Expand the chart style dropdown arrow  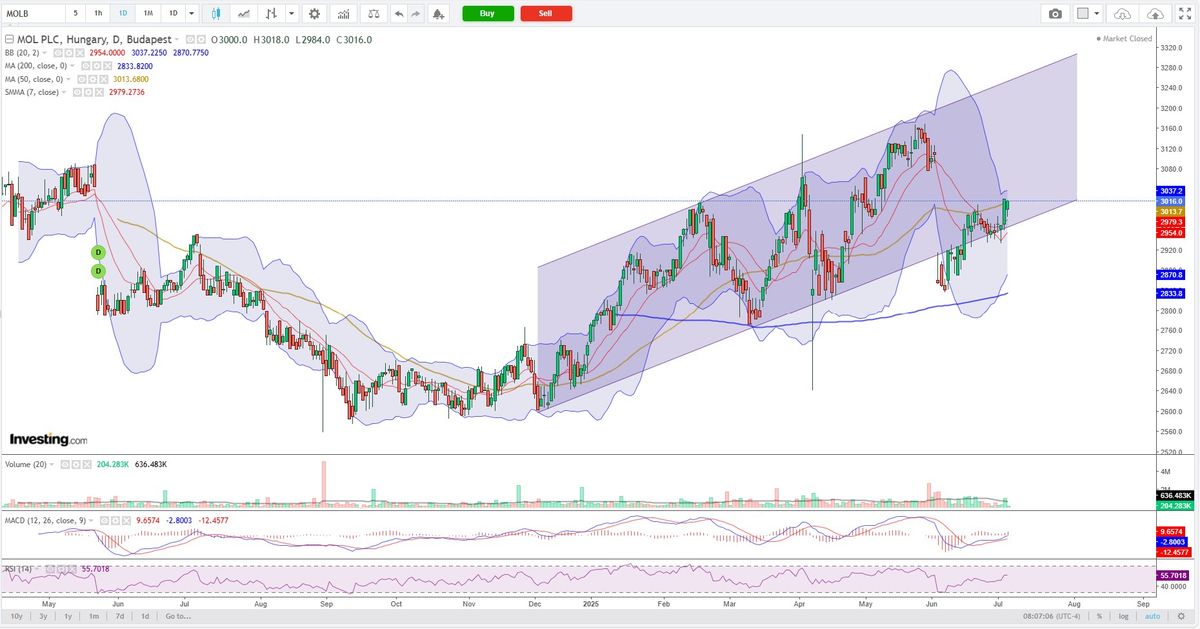291,14
